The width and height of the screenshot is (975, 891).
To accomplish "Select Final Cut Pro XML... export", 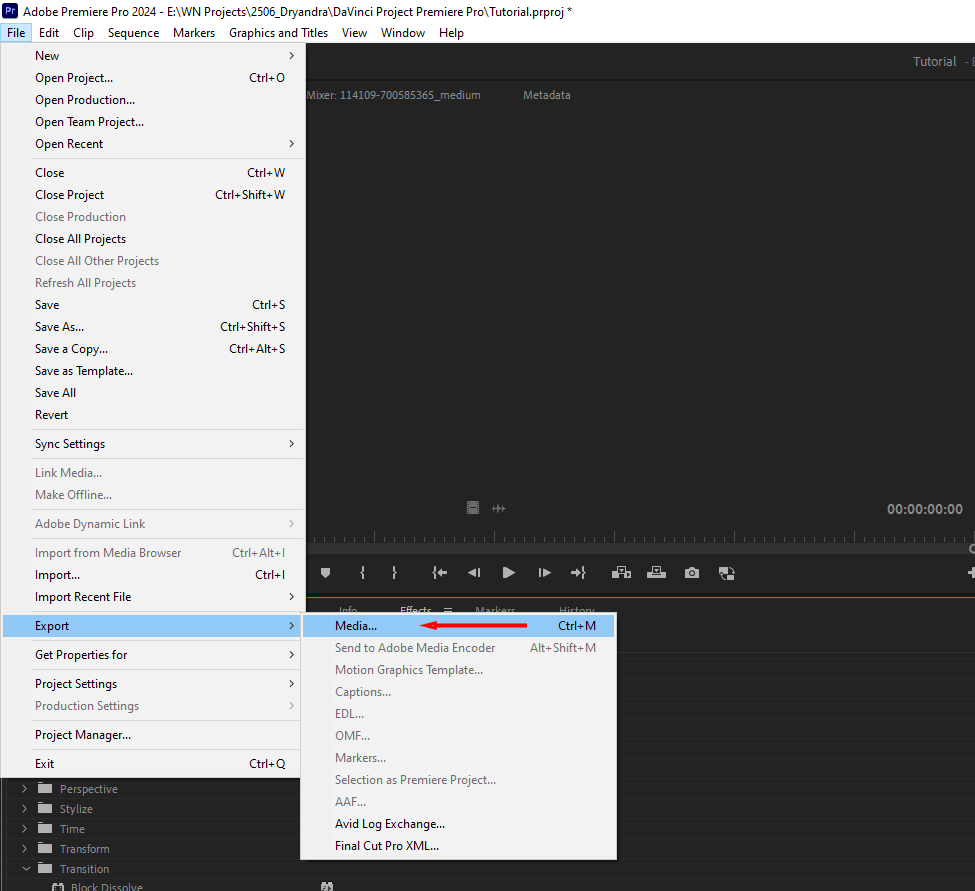I will click(458, 846).
